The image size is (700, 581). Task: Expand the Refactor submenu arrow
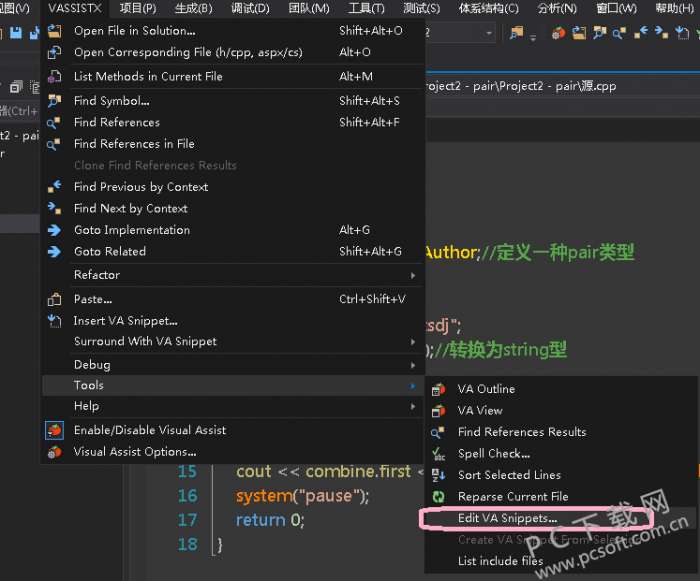(x=413, y=276)
